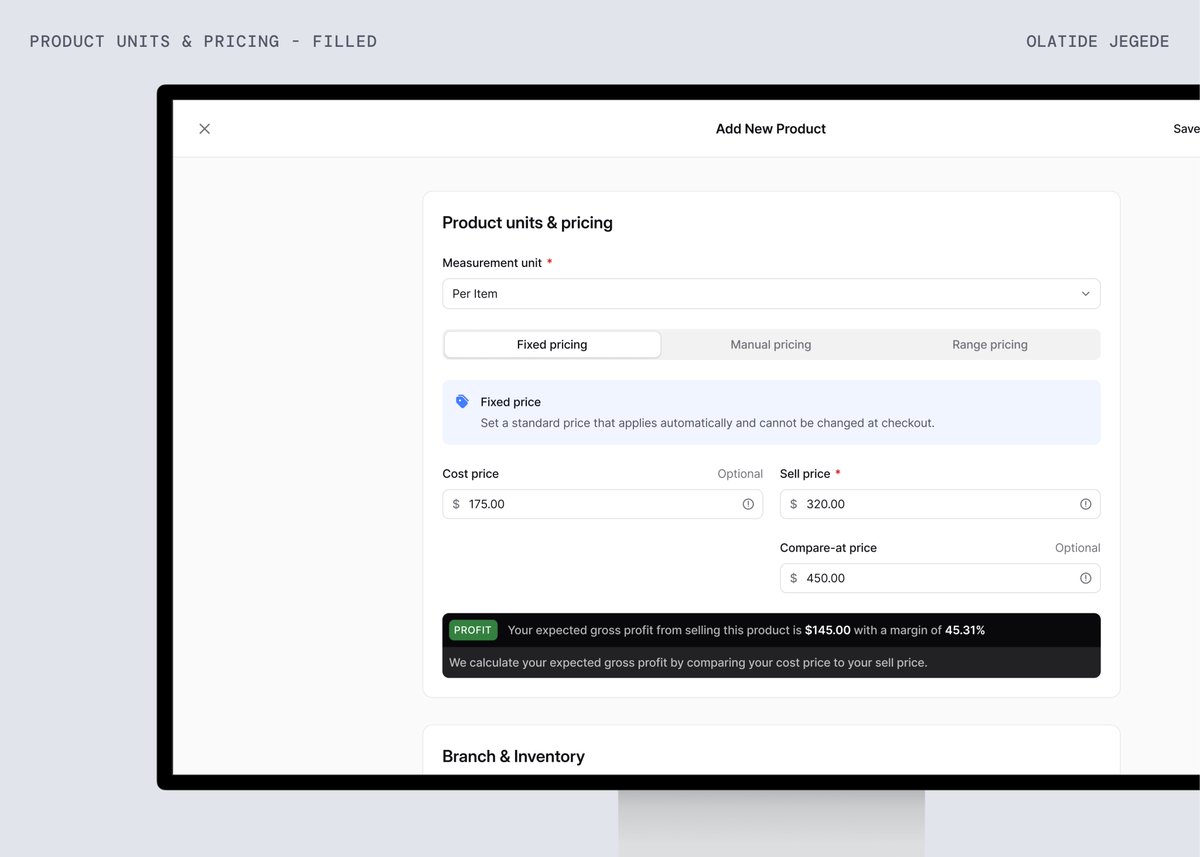Click the Sell price info icon
This screenshot has width=1200, height=857.
[x=1085, y=504]
